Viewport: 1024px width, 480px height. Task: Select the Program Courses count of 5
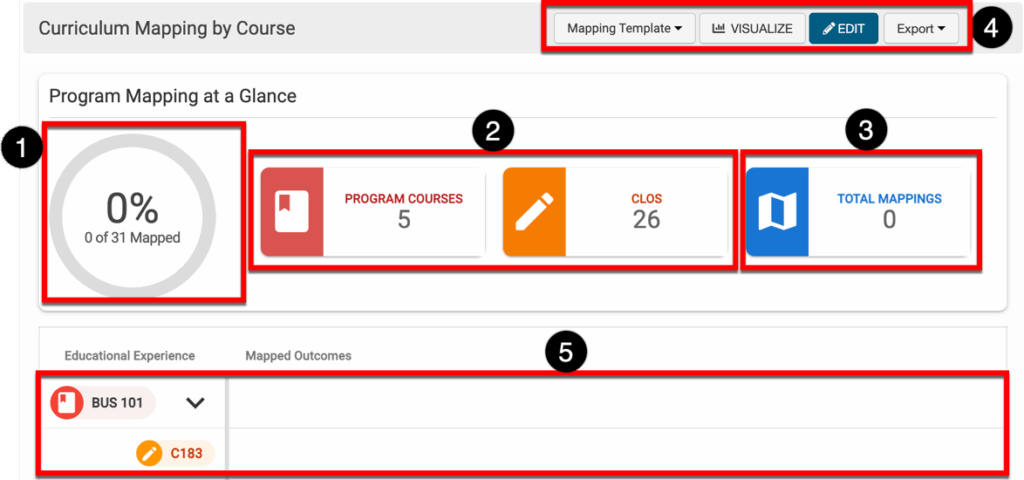pos(403,219)
